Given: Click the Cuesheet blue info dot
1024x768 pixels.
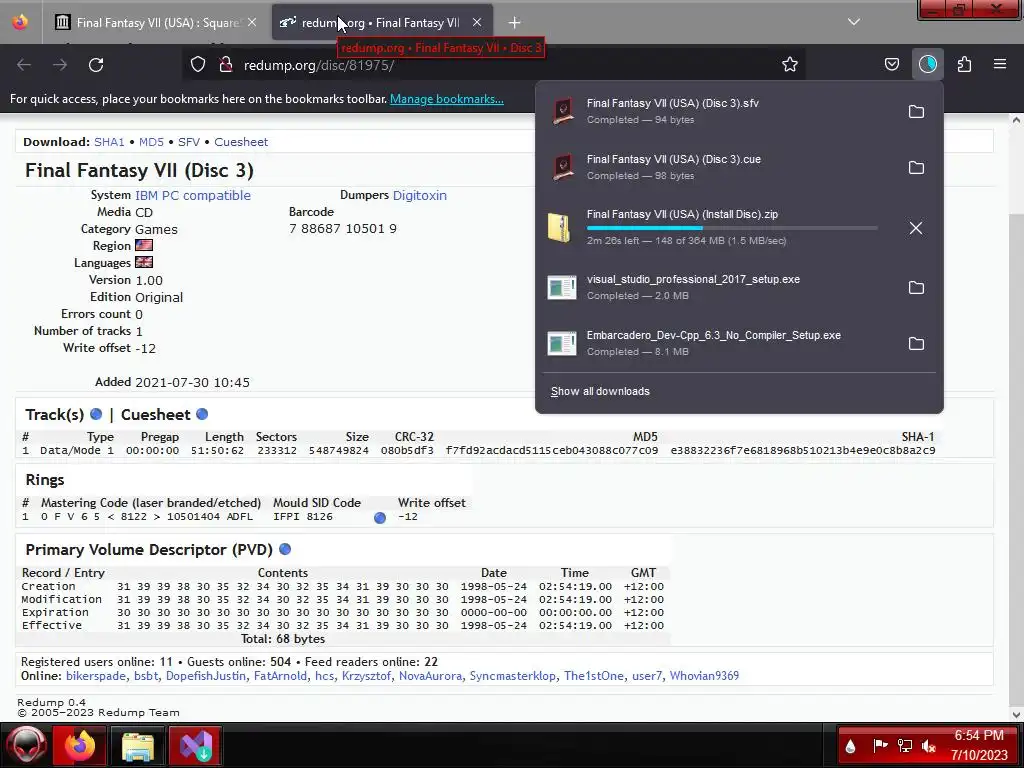Looking at the screenshot, I should 202,414.
